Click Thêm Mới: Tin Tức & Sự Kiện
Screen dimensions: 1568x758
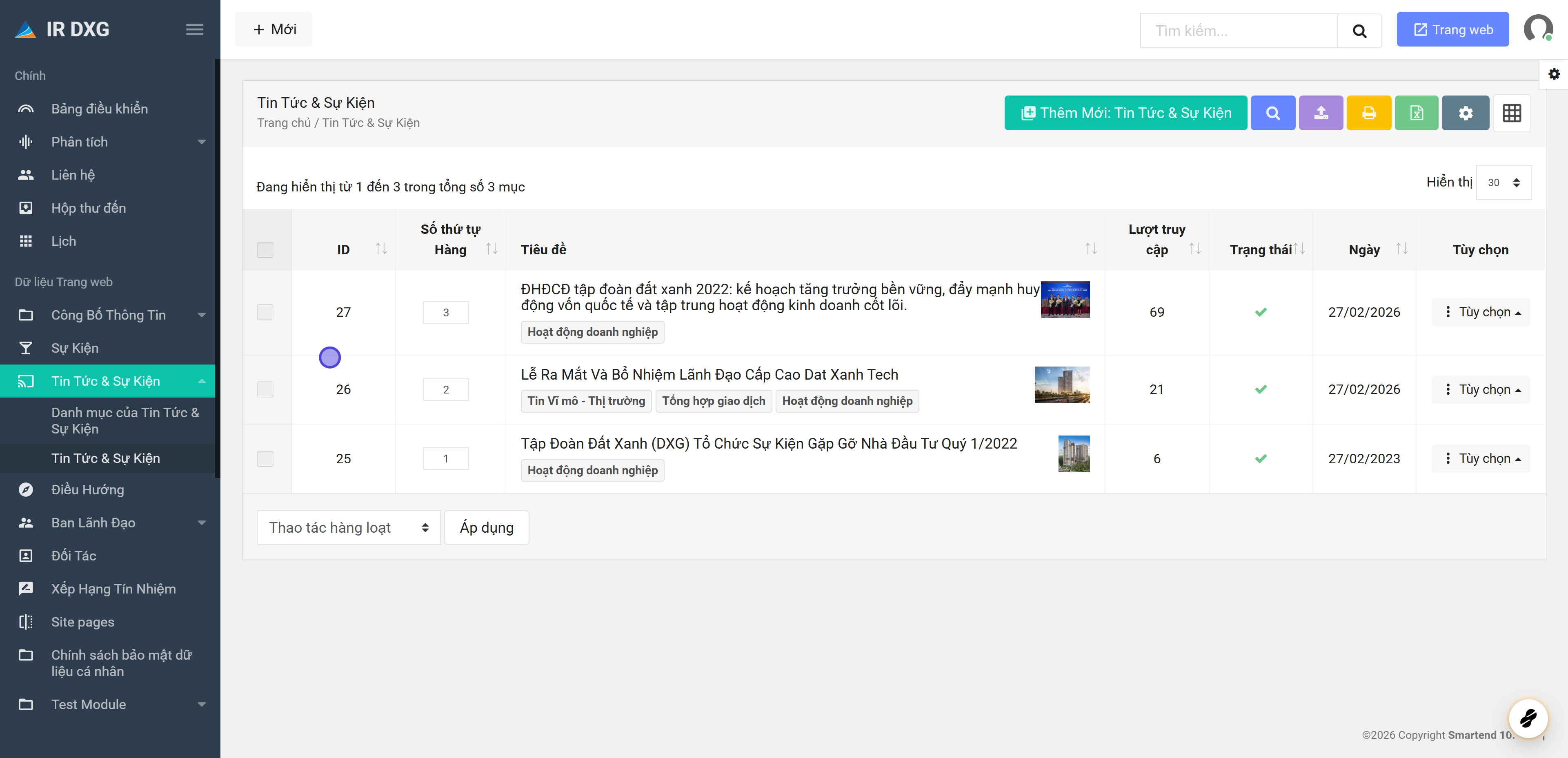(x=1125, y=113)
